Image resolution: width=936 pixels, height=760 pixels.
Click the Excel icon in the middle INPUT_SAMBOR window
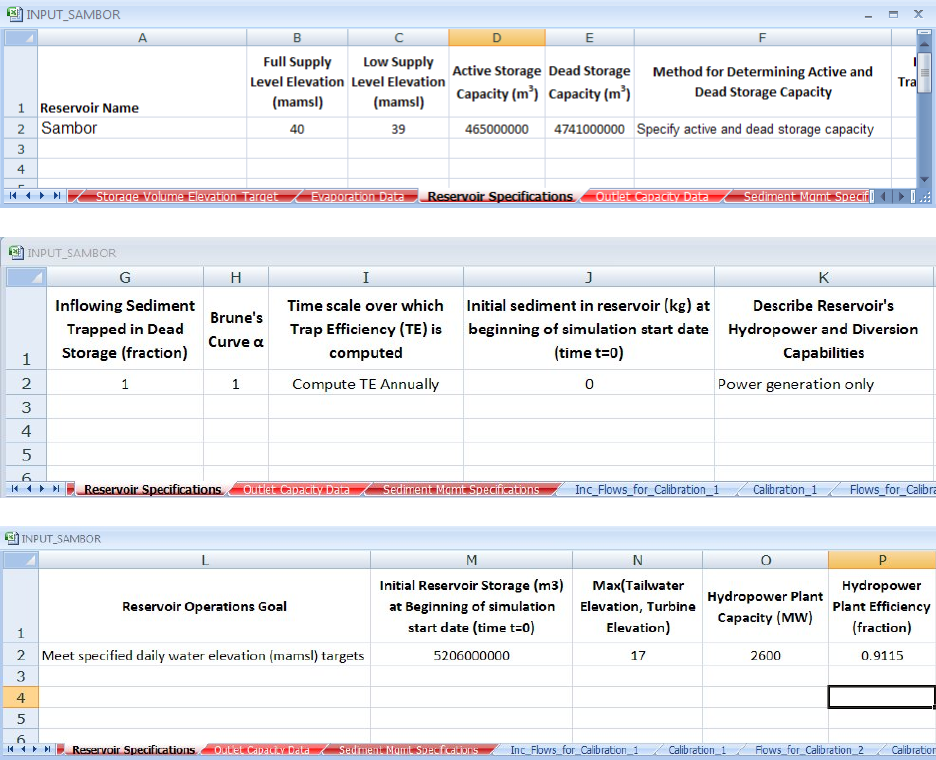click(16, 253)
